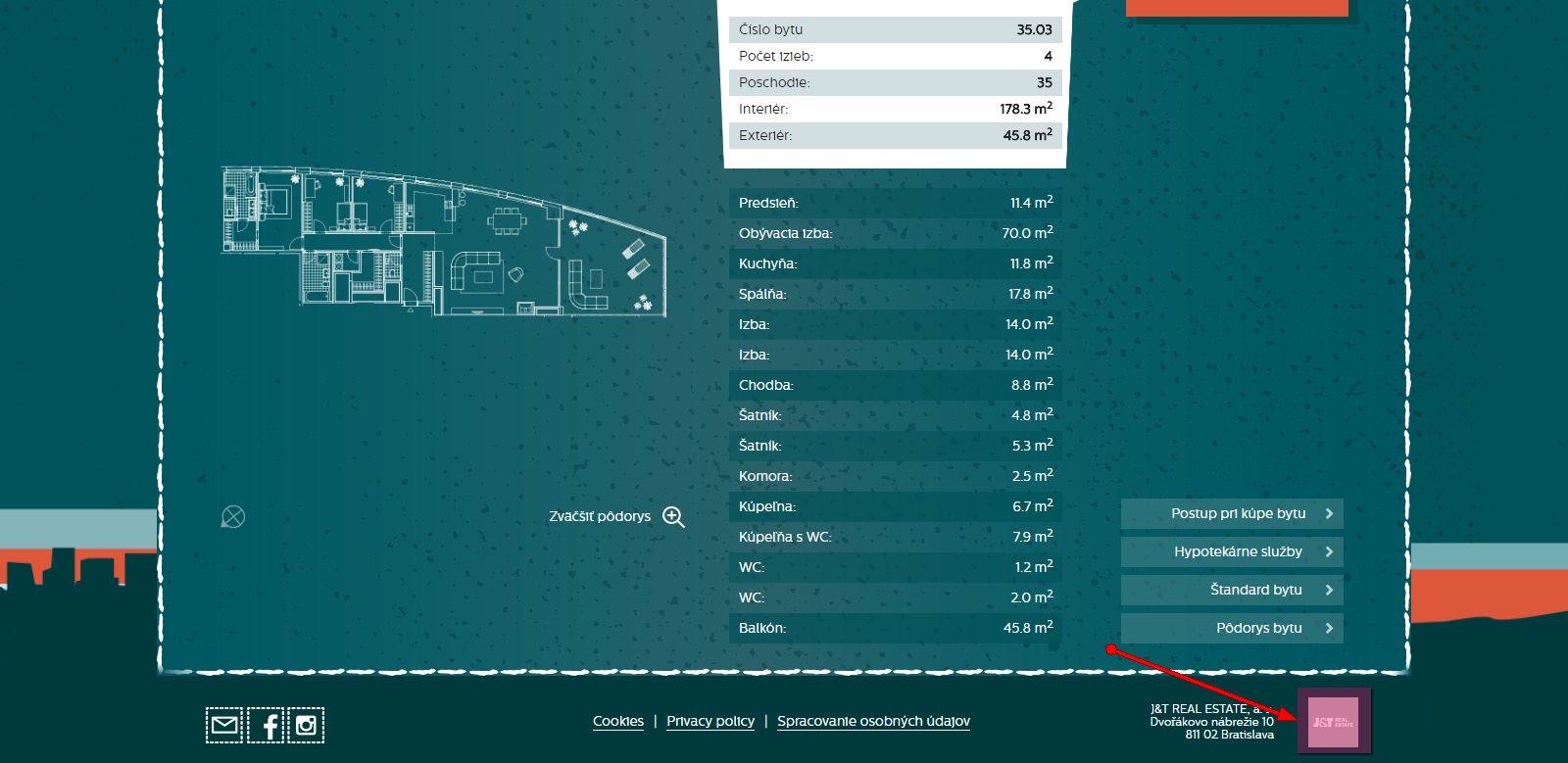Image resolution: width=1568 pixels, height=763 pixels.
Task: Open "Hypotekárne služby"
Action: [x=1232, y=551]
